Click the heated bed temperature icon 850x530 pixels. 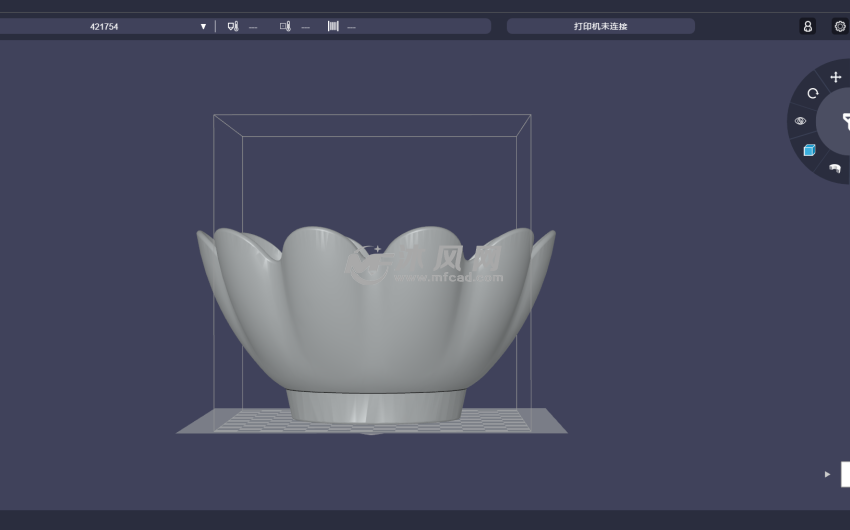pyautogui.click(x=285, y=26)
